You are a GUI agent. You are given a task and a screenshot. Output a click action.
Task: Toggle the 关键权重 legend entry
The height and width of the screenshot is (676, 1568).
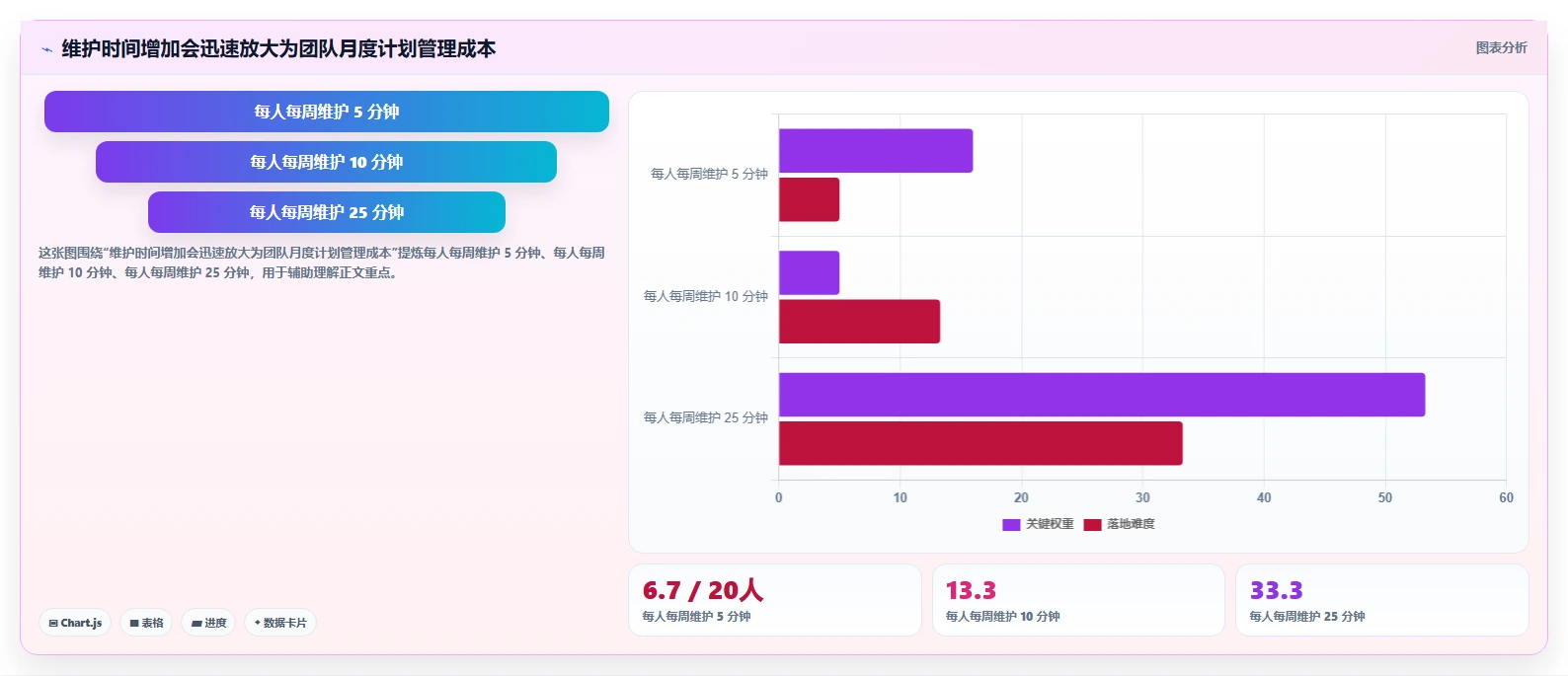pos(1038,524)
